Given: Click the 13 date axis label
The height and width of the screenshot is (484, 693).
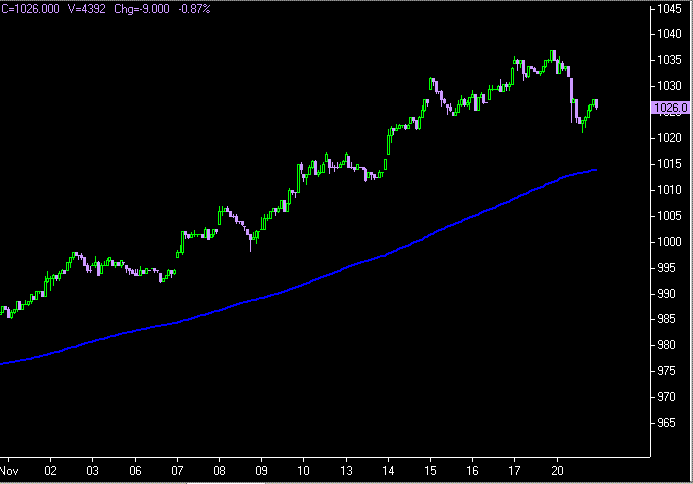Looking at the screenshot, I should point(346,471).
